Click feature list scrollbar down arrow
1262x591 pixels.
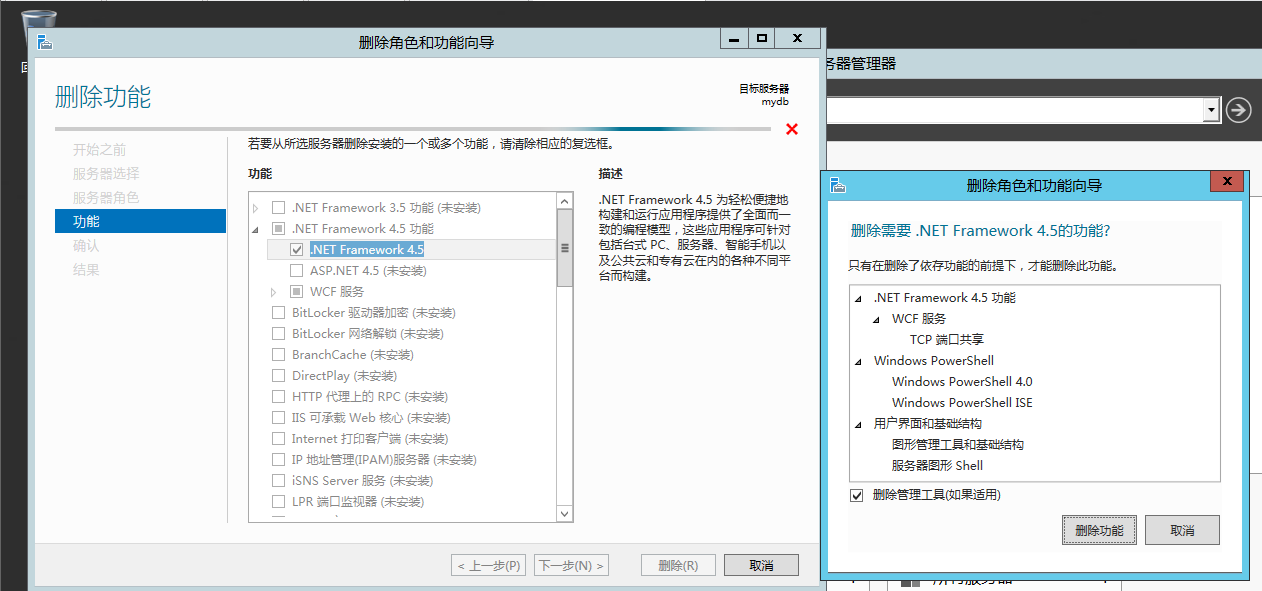[x=565, y=513]
